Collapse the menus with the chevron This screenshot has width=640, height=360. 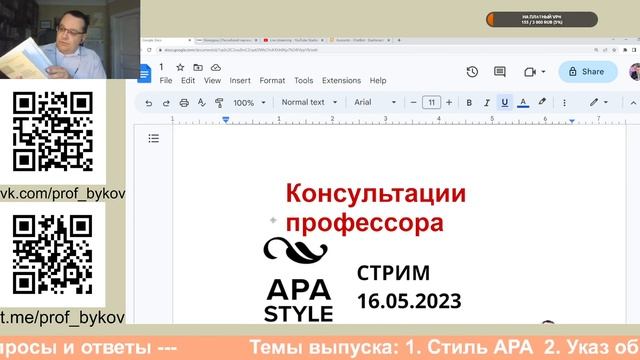633,103
